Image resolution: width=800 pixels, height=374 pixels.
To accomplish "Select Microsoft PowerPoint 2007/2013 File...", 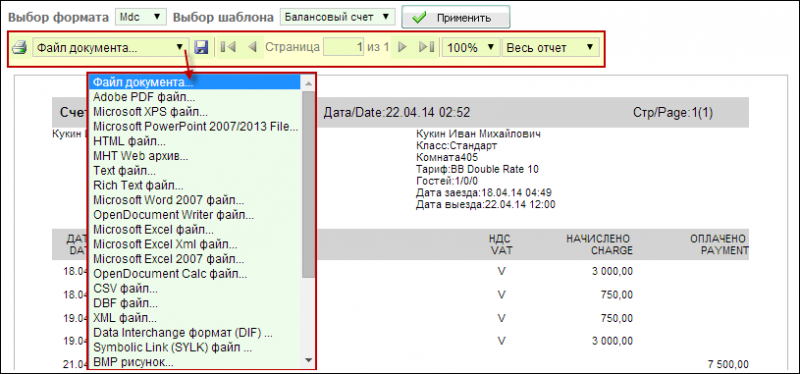I will (x=195, y=127).
